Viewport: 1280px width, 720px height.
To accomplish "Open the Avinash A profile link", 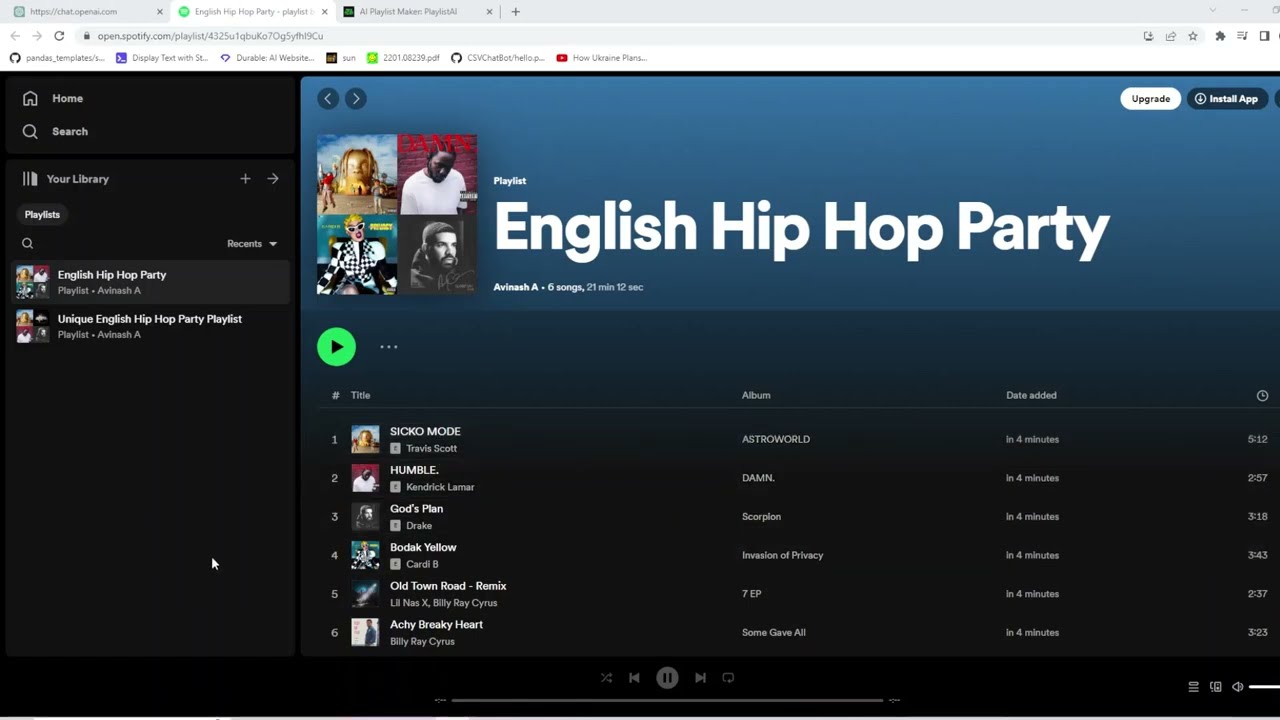I will tap(516, 287).
